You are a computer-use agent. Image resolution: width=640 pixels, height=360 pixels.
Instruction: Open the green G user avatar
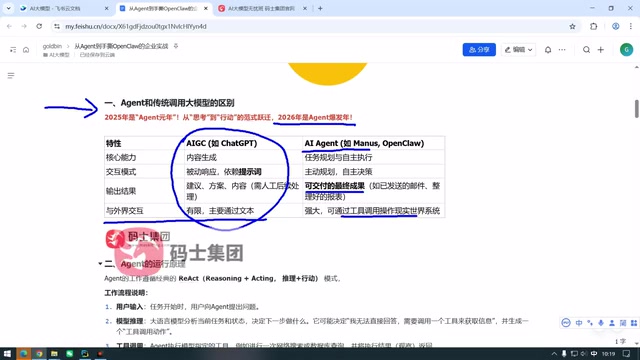[x=626, y=50]
